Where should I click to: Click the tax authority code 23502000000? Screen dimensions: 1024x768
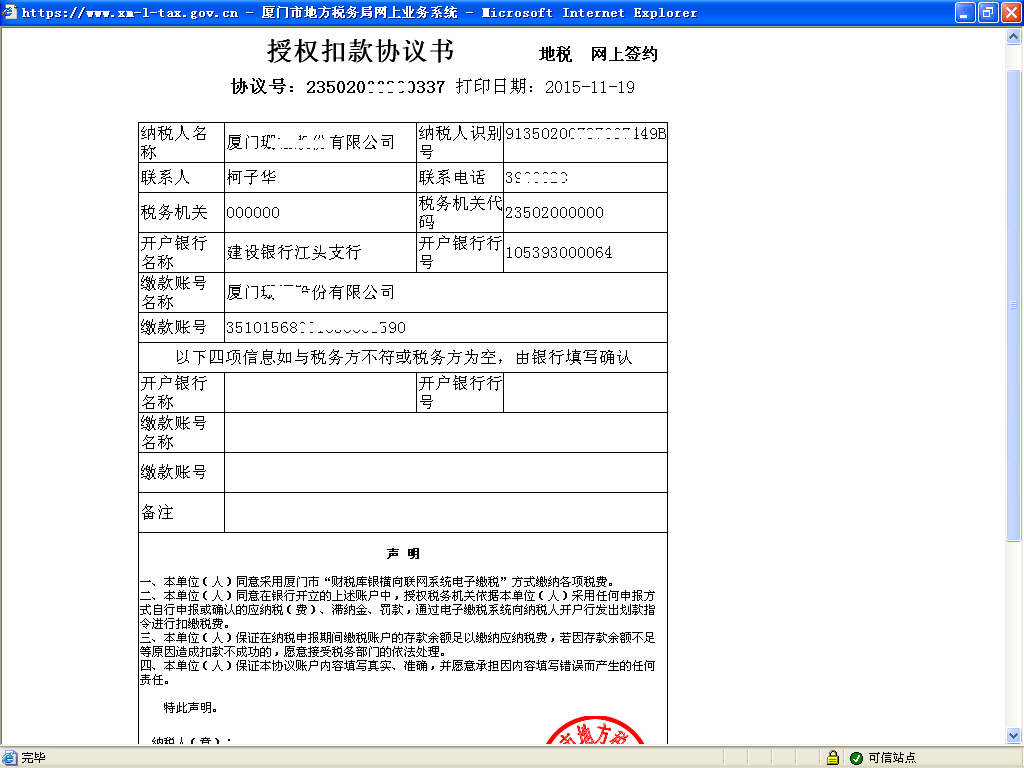pos(554,212)
